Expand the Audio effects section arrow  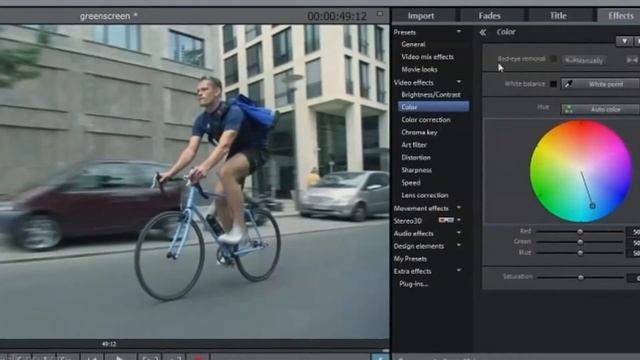pos(459,233)
